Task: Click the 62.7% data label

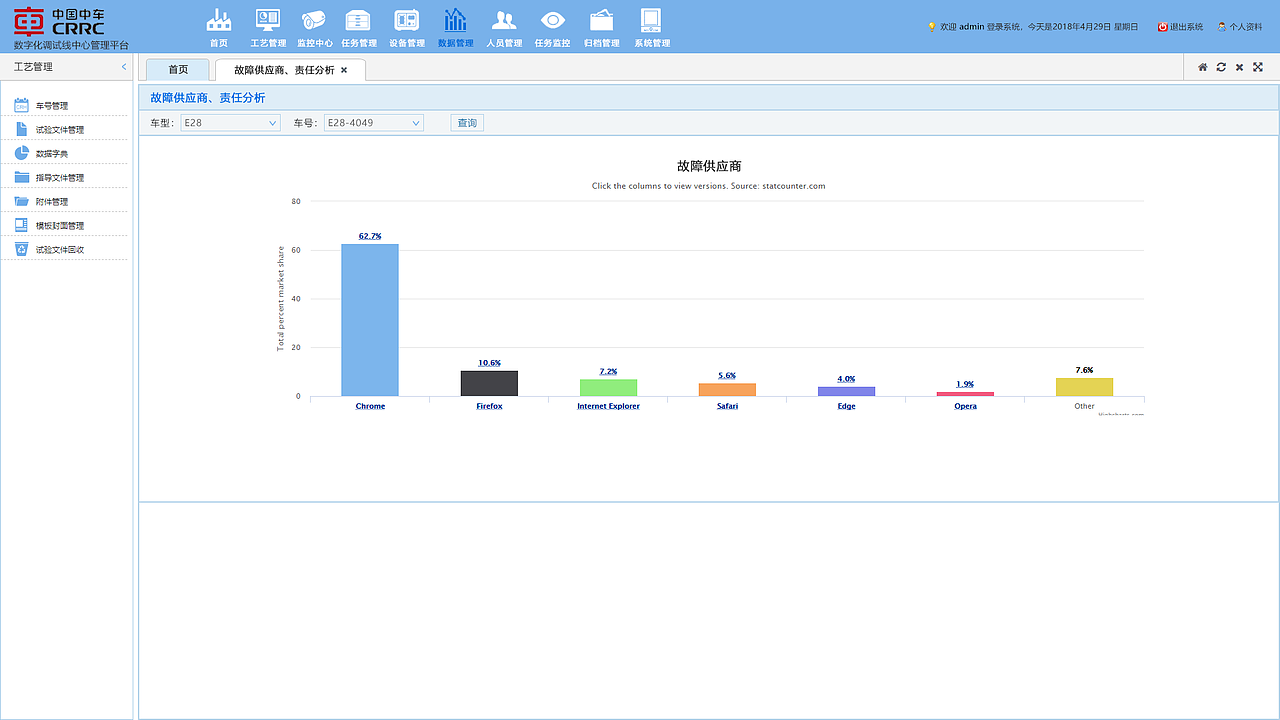Action: click(x=370, y=236)
